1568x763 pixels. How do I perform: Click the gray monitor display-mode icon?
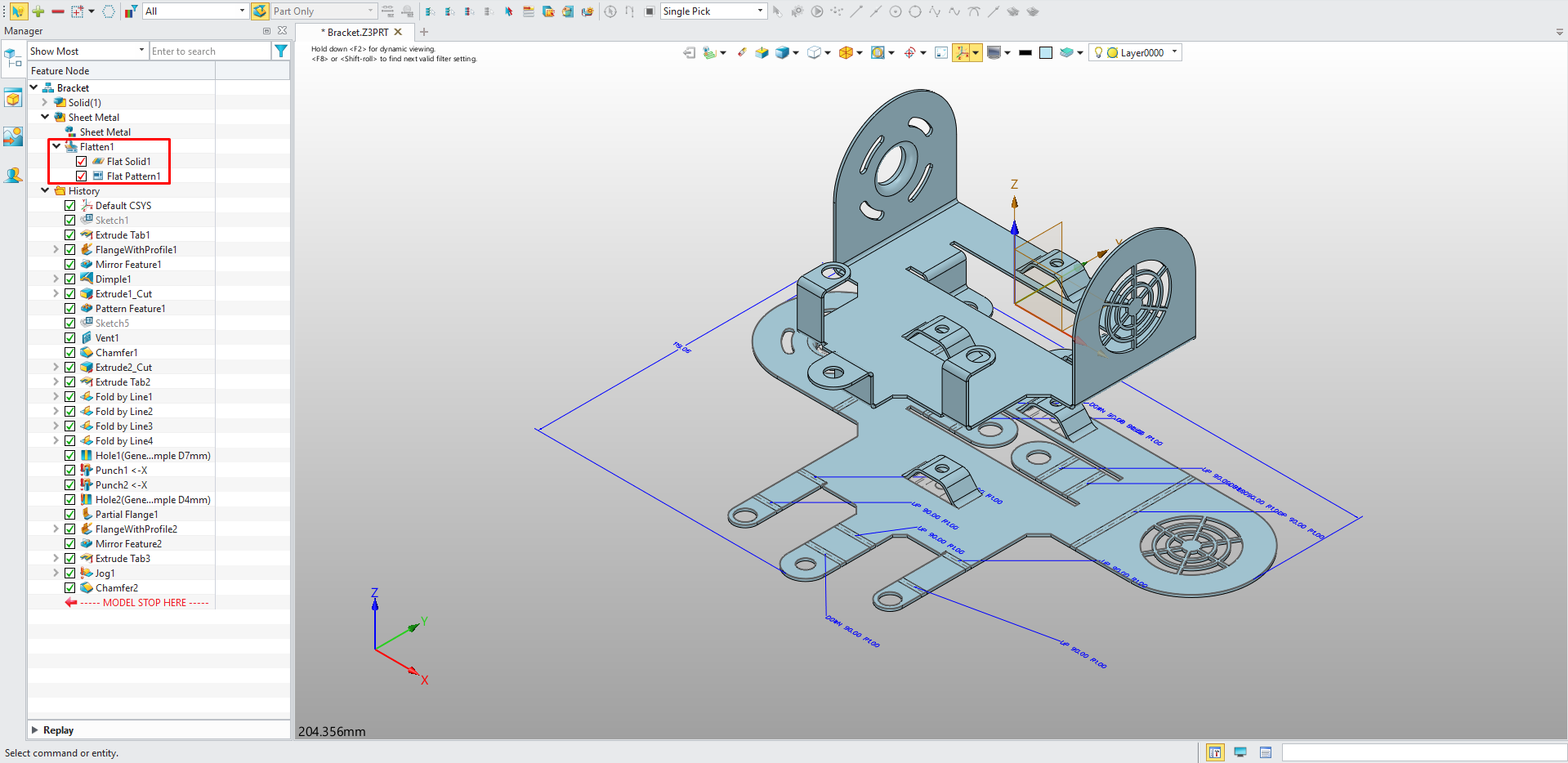pyautogui.click(x=994, y=53)
